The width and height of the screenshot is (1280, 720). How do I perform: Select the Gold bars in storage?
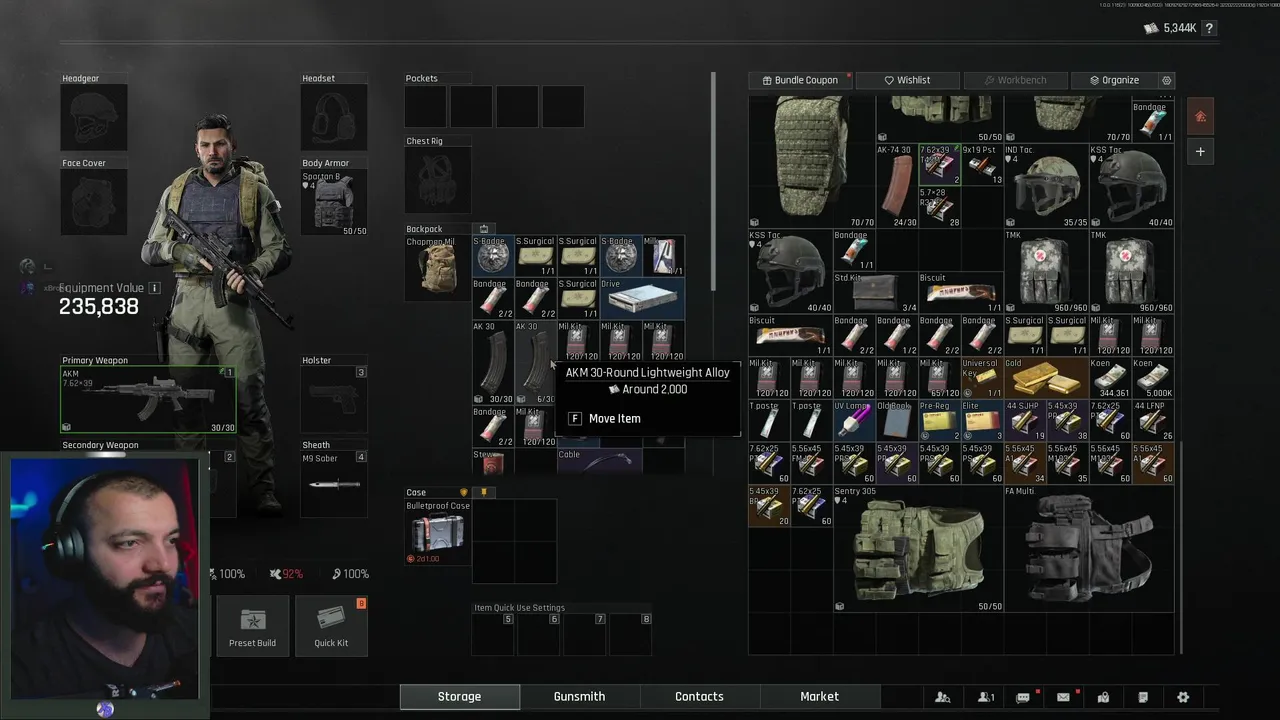click(1046, 378)
